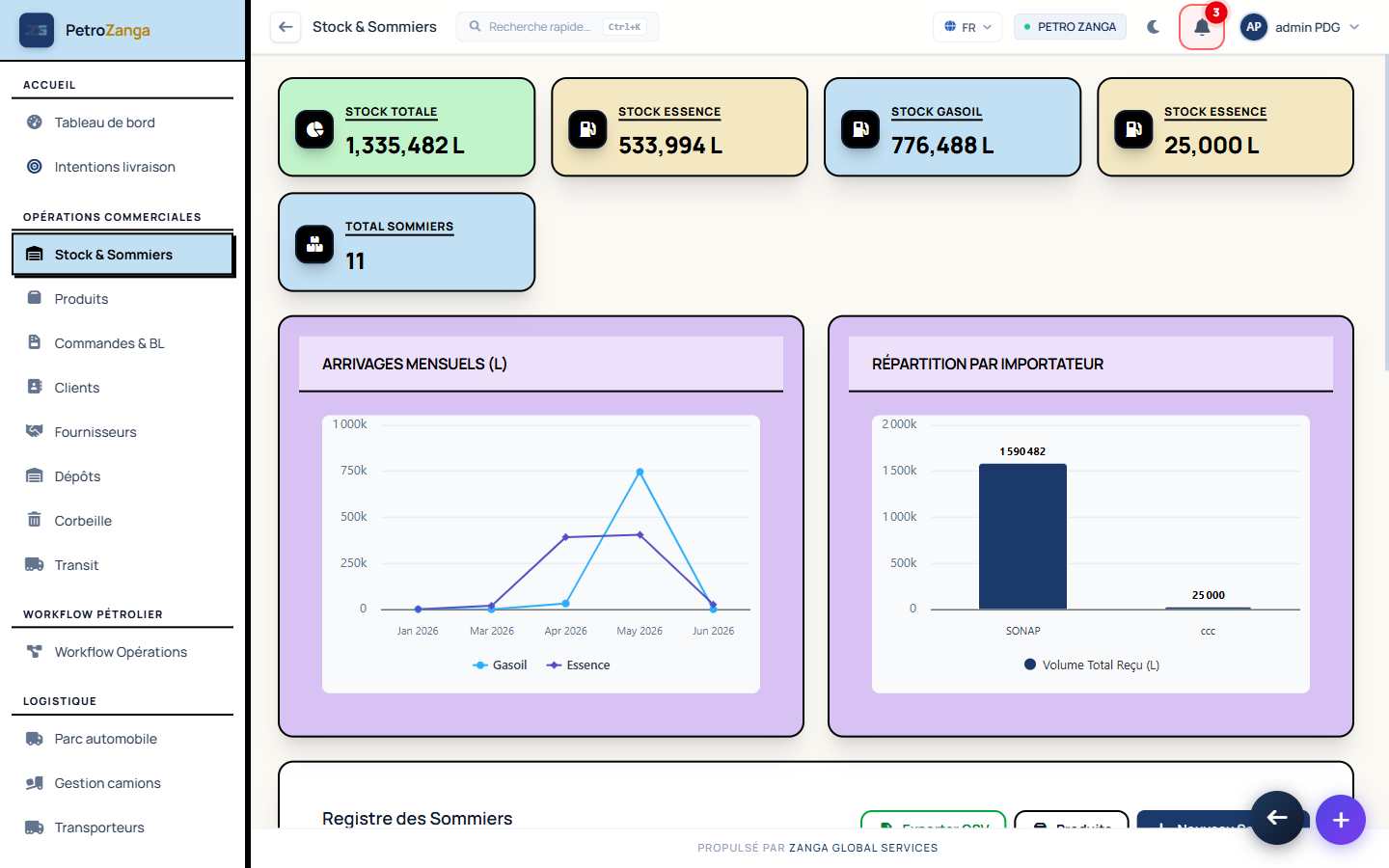
Task: Open the PETRO ZANGA company selector
Action: (x=1070, y=27)
